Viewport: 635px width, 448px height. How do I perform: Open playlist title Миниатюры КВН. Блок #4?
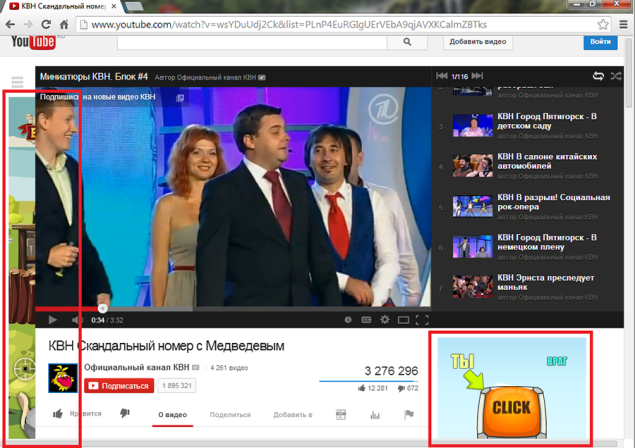point(94,77)
